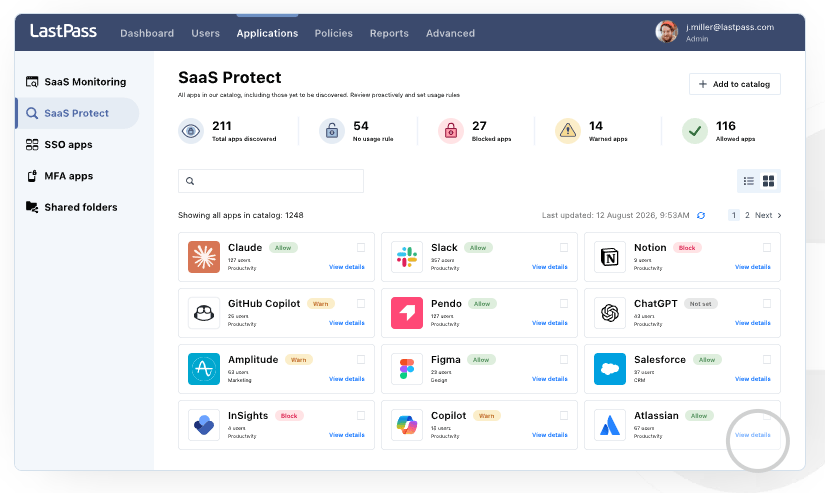825x493 pixels.
Task: Click the app catalog search field
Action: pyautogui.click(x=271, y=181)
